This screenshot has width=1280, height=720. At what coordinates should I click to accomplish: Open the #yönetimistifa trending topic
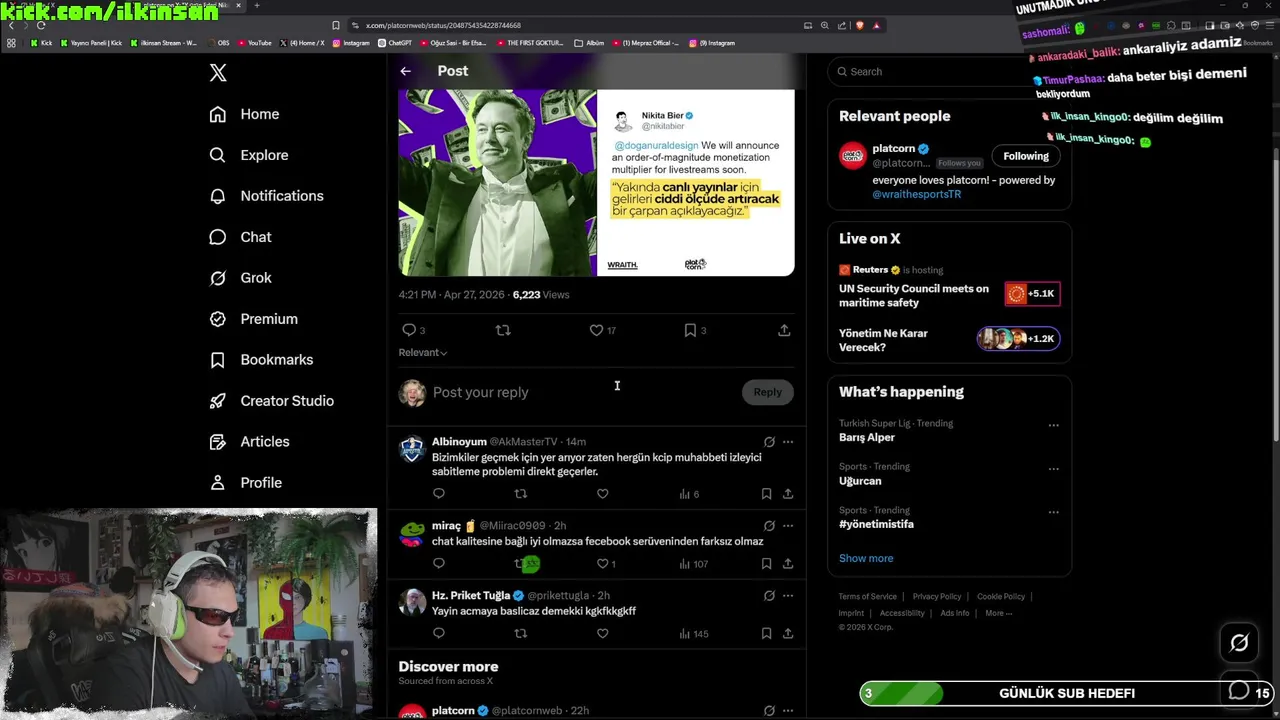tap(876, 524)
